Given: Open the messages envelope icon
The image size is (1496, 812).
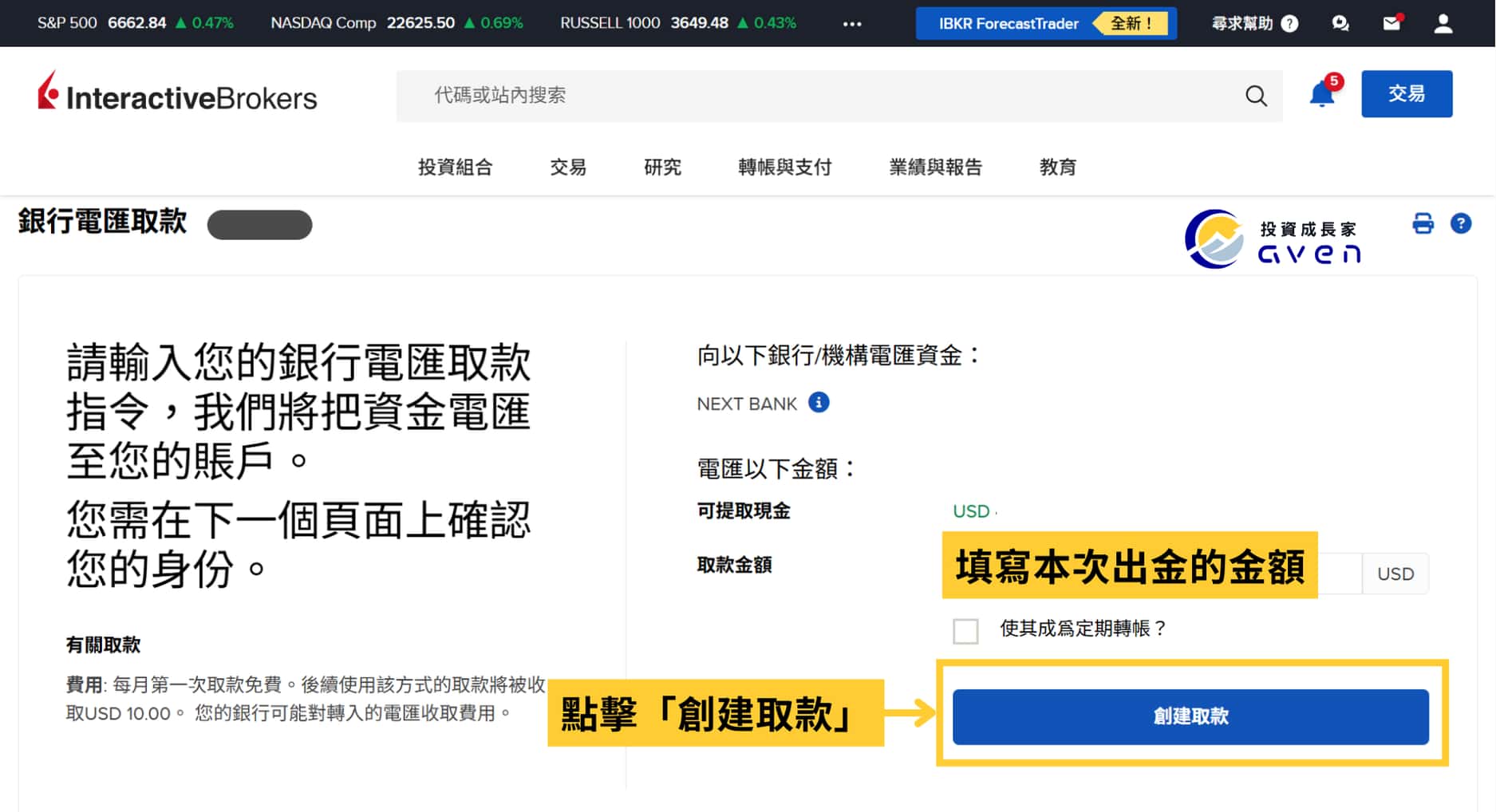Looking at the screenshot, I should click(1391, 23).
